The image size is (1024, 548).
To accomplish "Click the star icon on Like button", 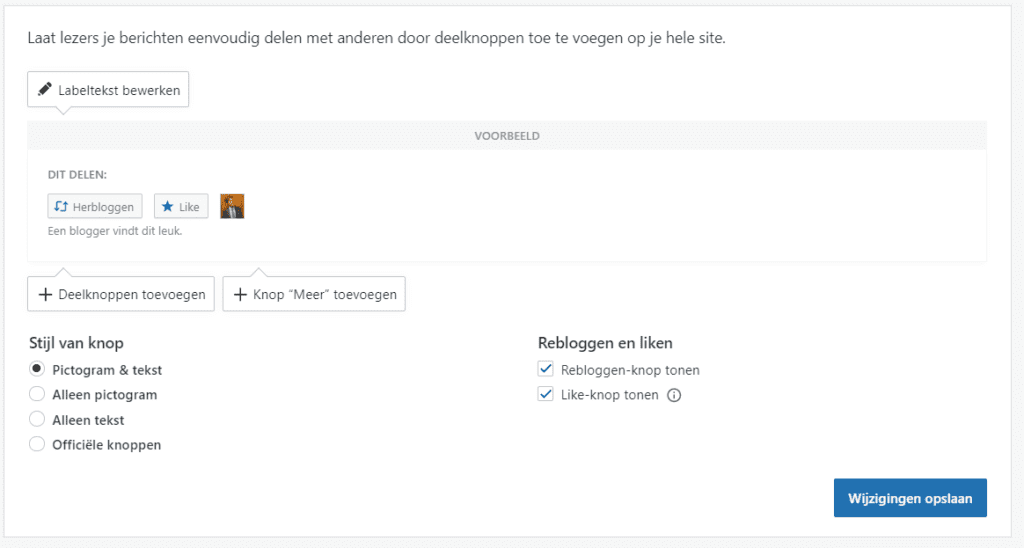I will click(168, 206).
